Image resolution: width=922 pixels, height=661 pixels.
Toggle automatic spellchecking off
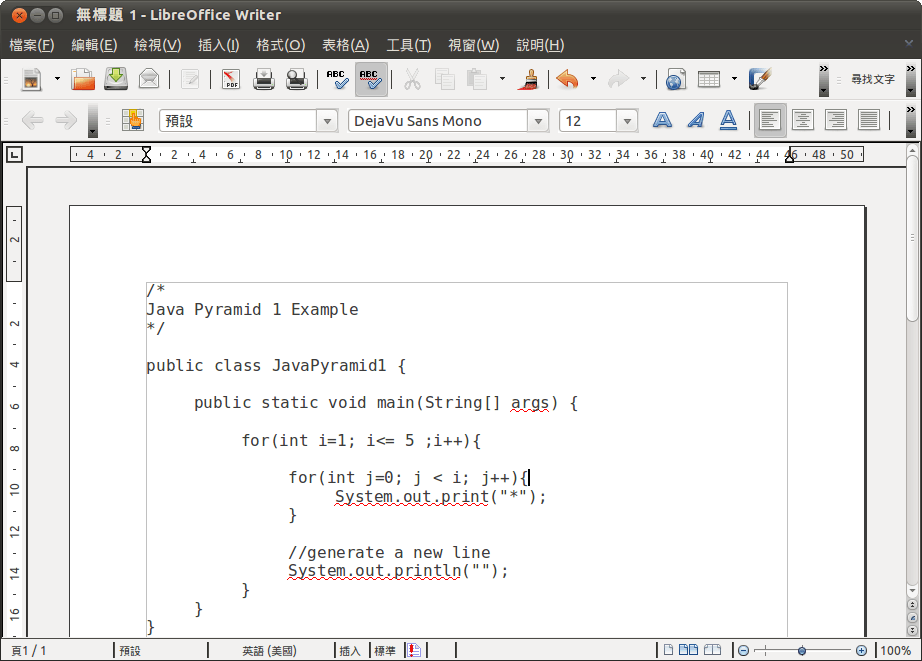(370, 79)
